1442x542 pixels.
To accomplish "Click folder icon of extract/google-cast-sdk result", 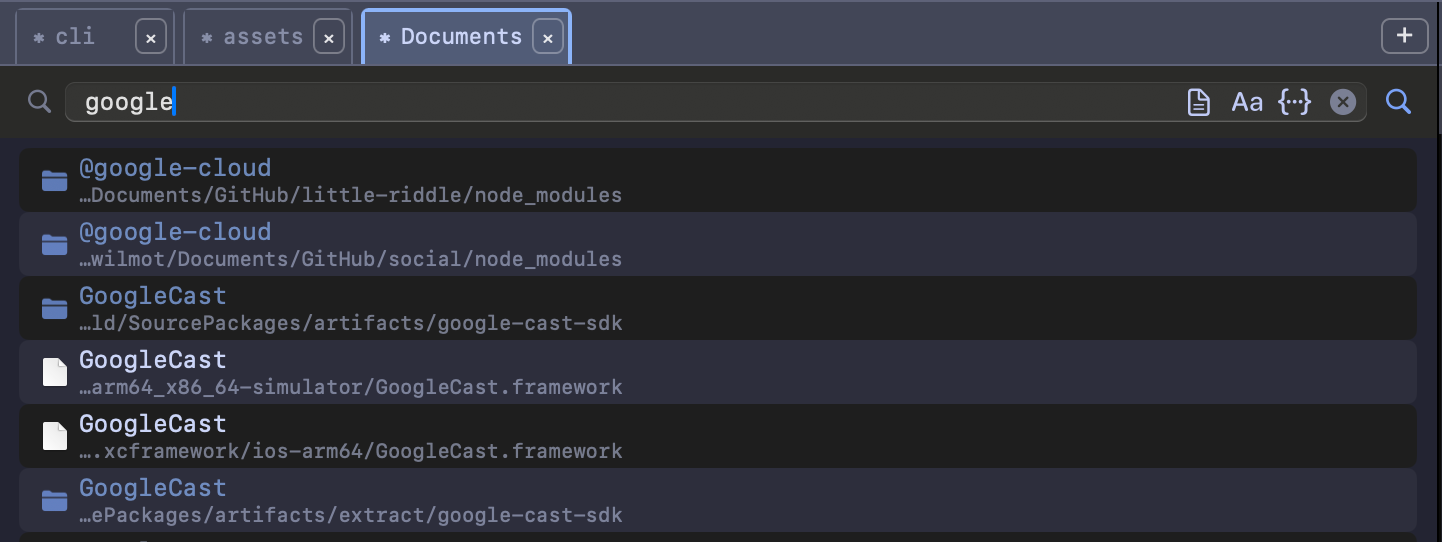I will [x=54, y=501].
